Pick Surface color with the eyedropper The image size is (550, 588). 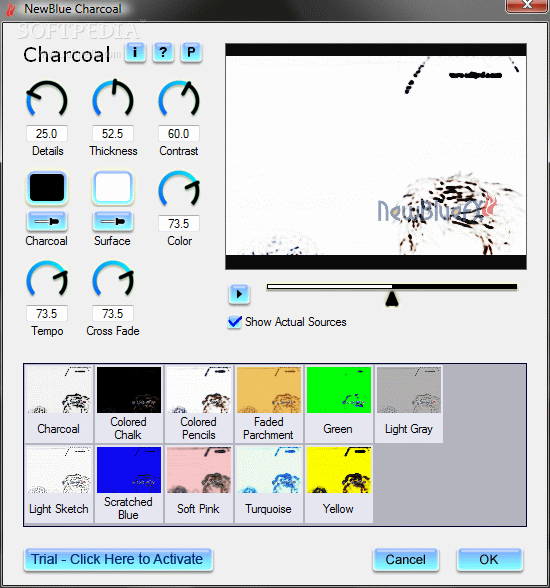[113, 221]
